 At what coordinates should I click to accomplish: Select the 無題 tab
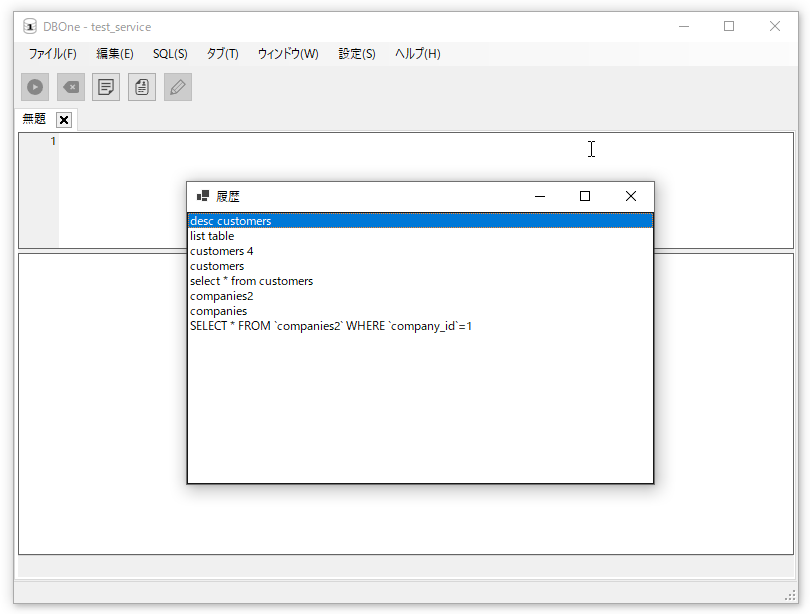click(34, 119)
